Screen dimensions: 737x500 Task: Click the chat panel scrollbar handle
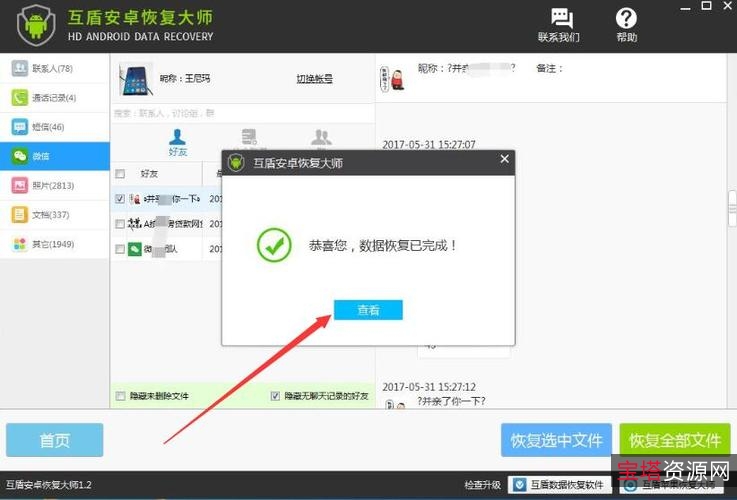[732, 208]
